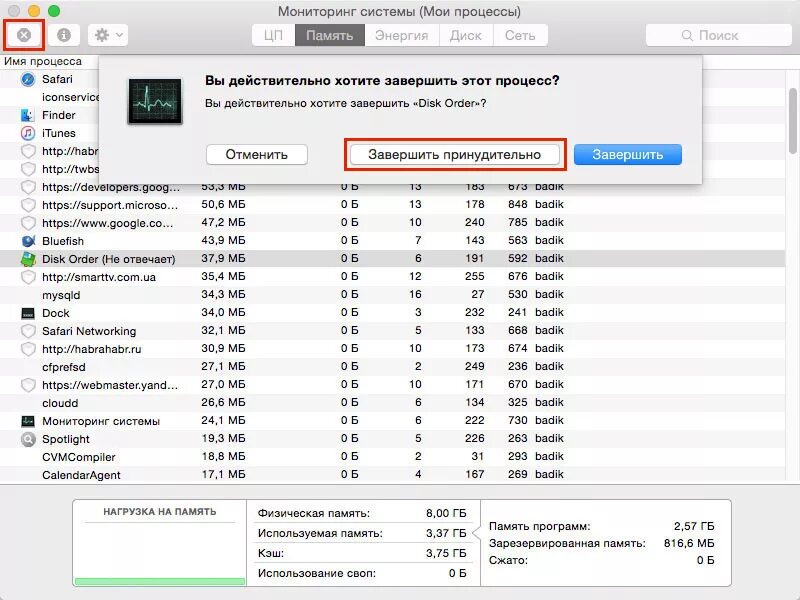Select the mysqld process row
800x600 pixels.
coord(392,295)
